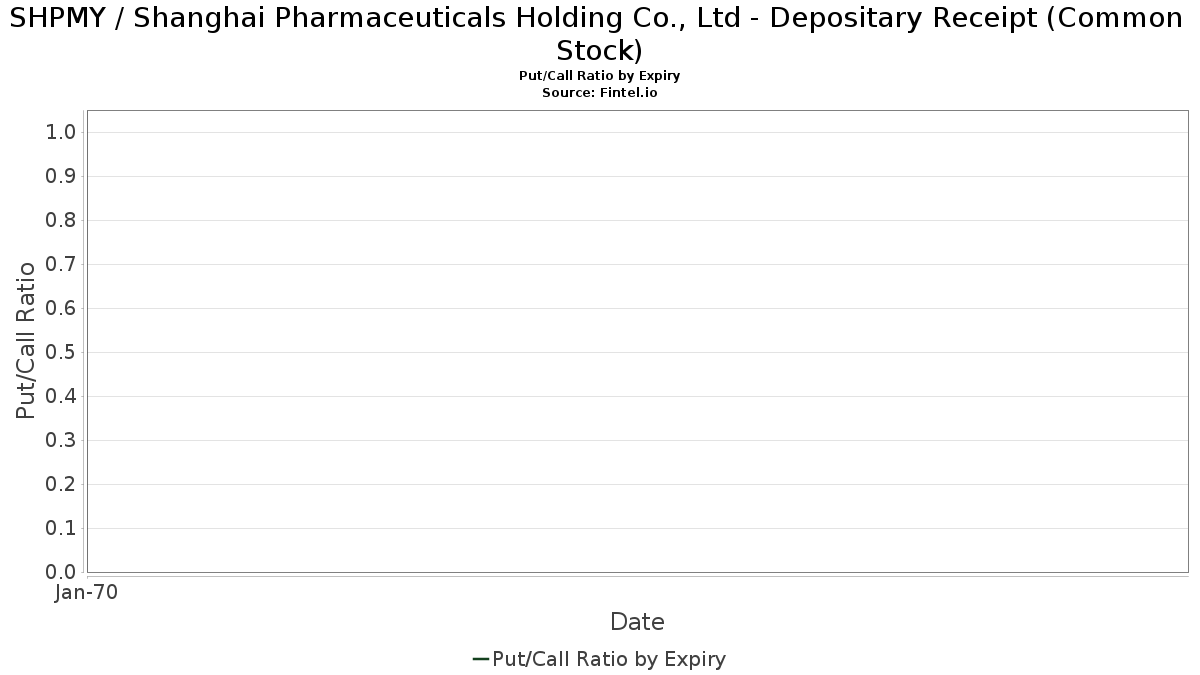The width and height of the screenshot is (1200, 675).
Task: Click the 0.2 y-axis tick label
Action: (x=61, y=485)
